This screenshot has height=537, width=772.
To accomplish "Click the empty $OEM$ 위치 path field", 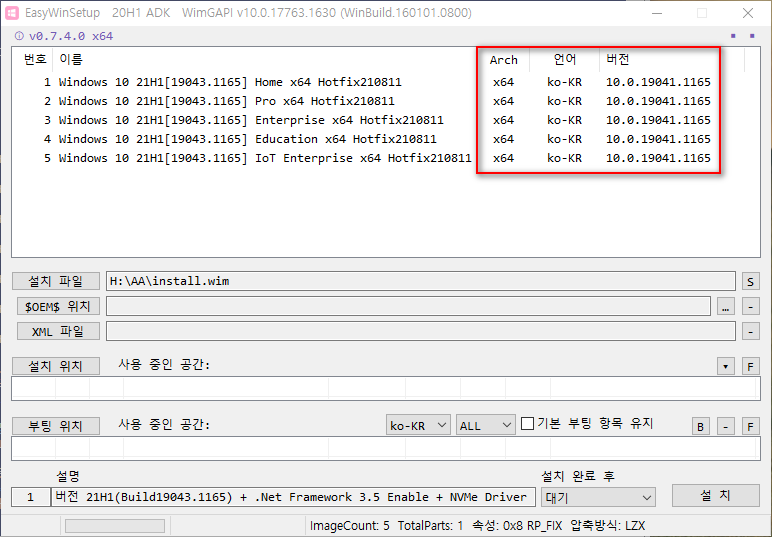I will coord(409,306).
